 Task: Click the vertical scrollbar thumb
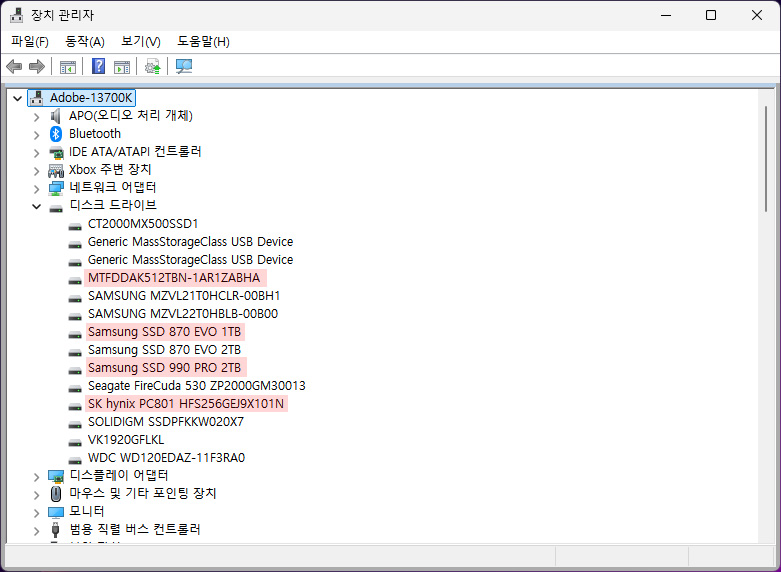767,159
